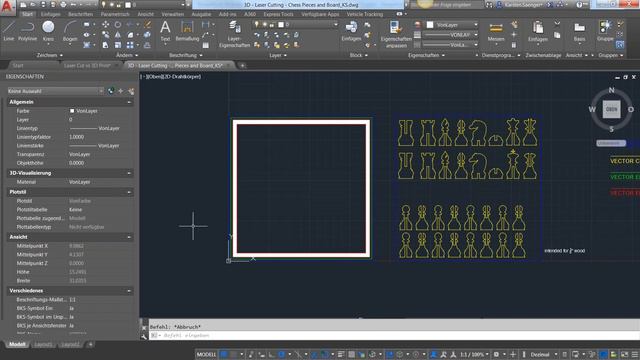Screen dimensions: 640x360
Task: Click the Linientypfaktor value 1.0000
Action: pyautogui.click(x=77, y=137)
